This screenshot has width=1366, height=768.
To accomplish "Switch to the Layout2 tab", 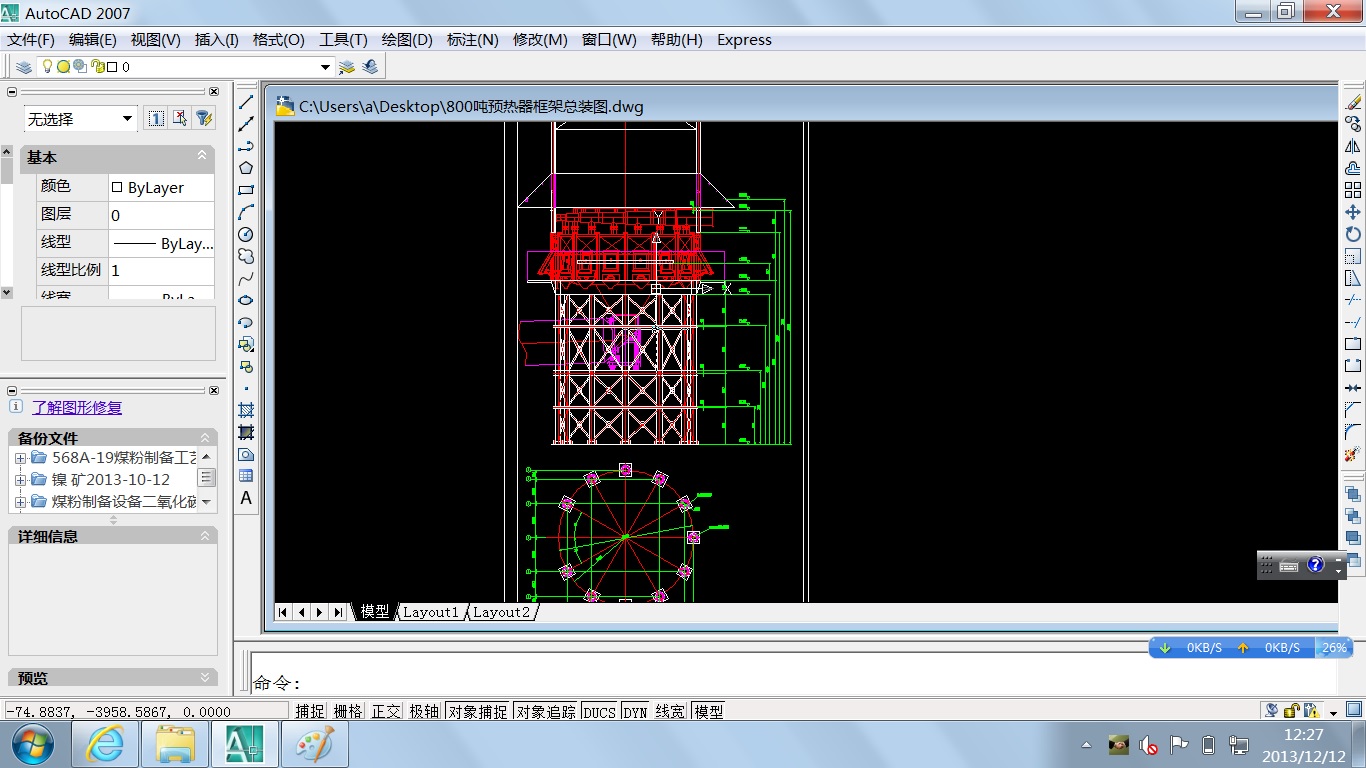I will click(501, 612).
